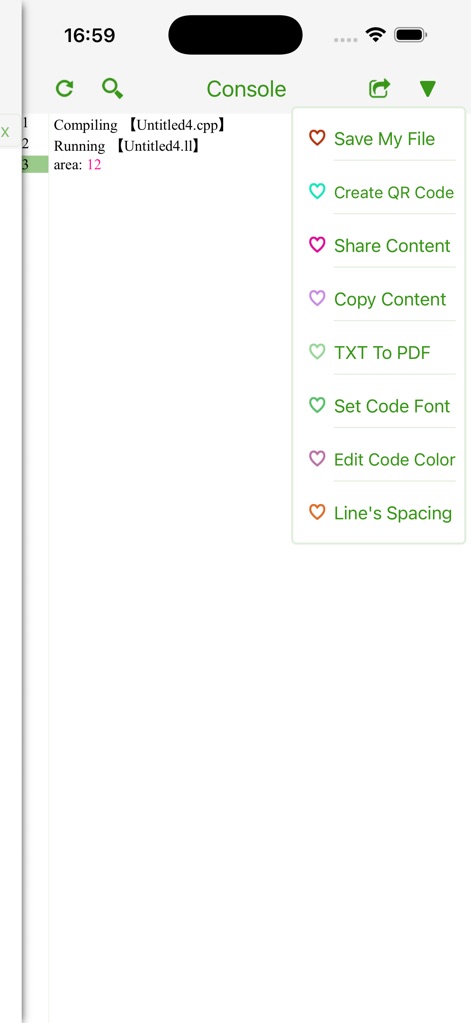Open the search magnifier icon
Screen dimensions: 471x1023
(112, 88)
